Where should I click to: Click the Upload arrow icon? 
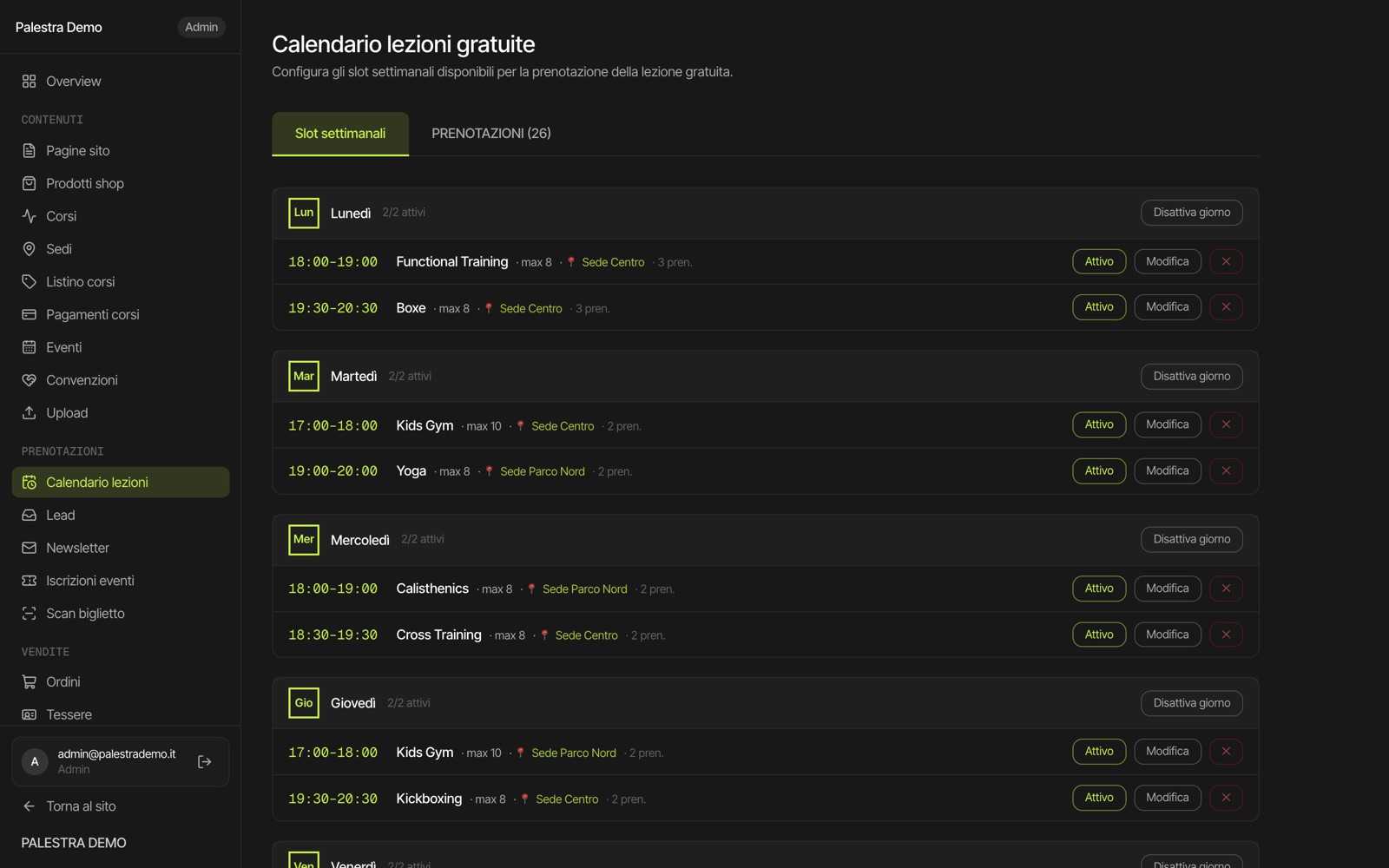coord(29,413)
